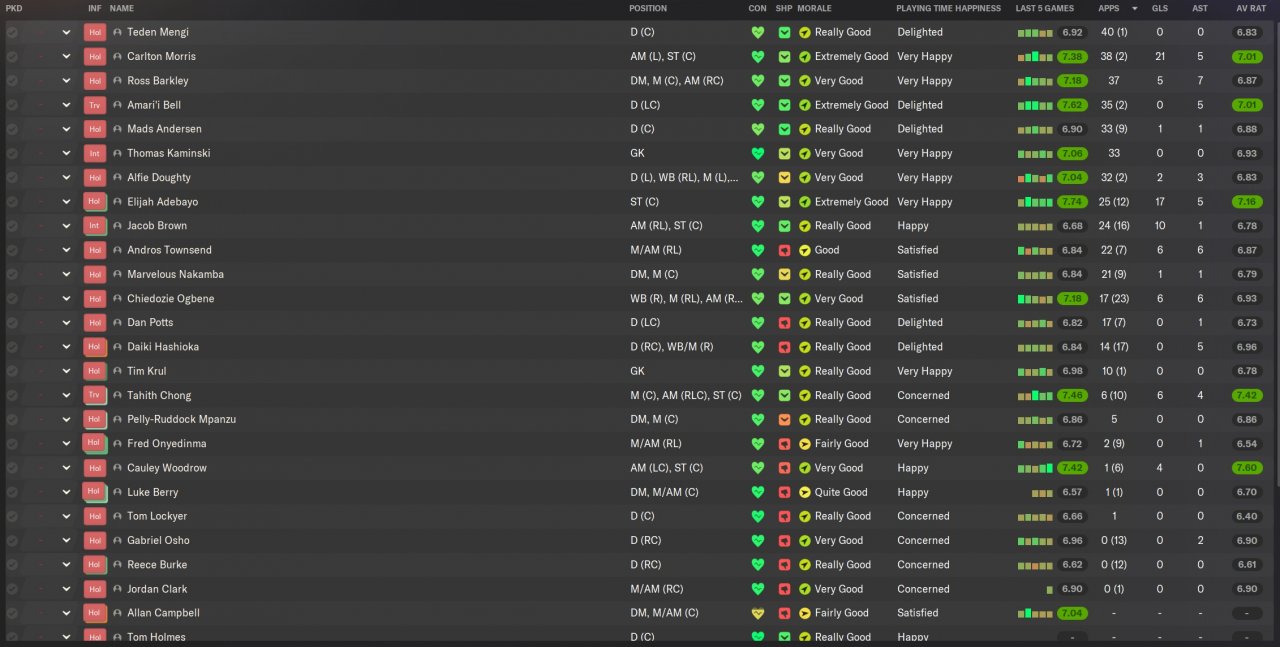Screen dimensions: 1280x647
Task: Click the player icon beside Cauley Woodrow
Action: (117, 468)
